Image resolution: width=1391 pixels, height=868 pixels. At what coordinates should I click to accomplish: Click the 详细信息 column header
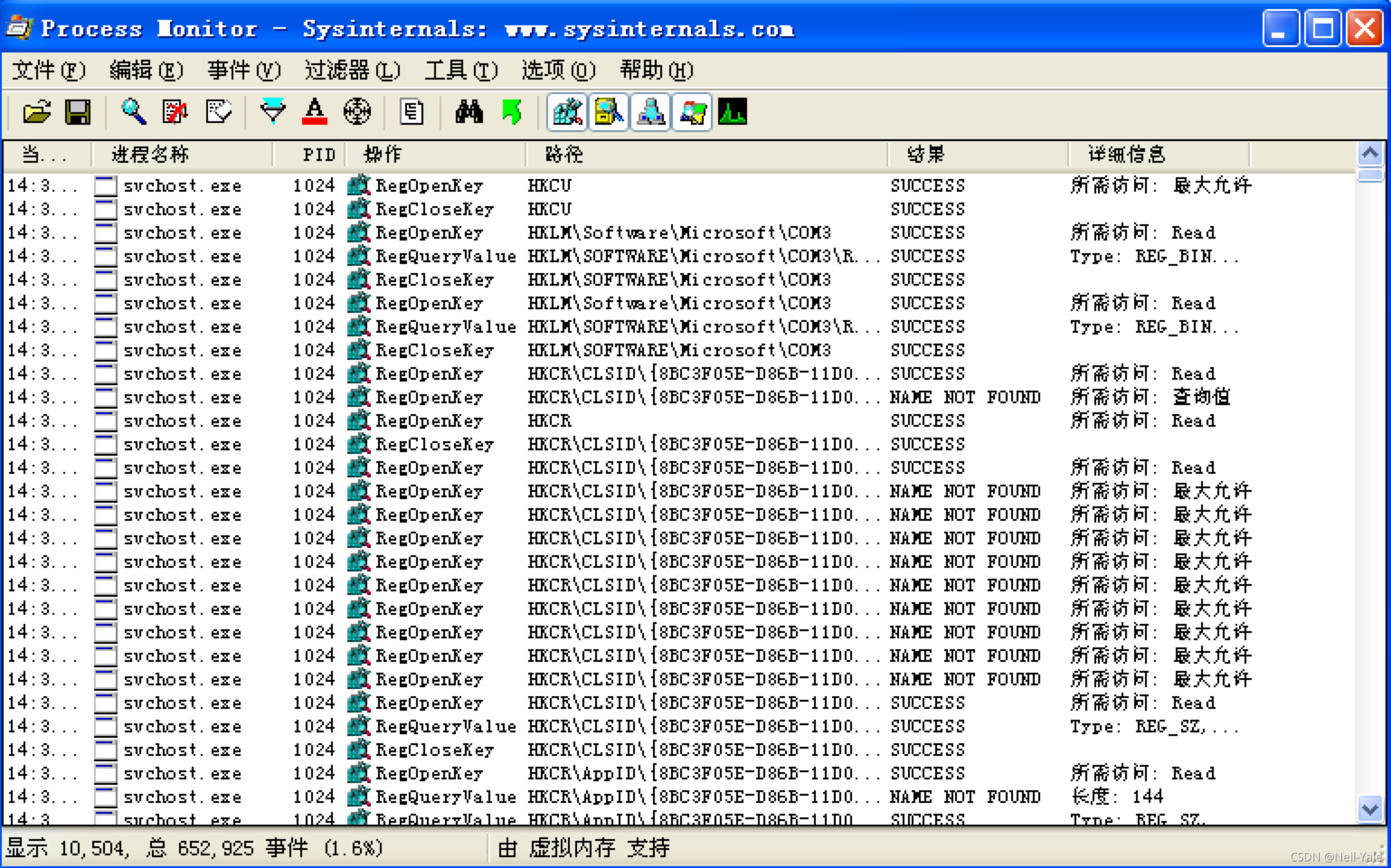coord(1159,155)
